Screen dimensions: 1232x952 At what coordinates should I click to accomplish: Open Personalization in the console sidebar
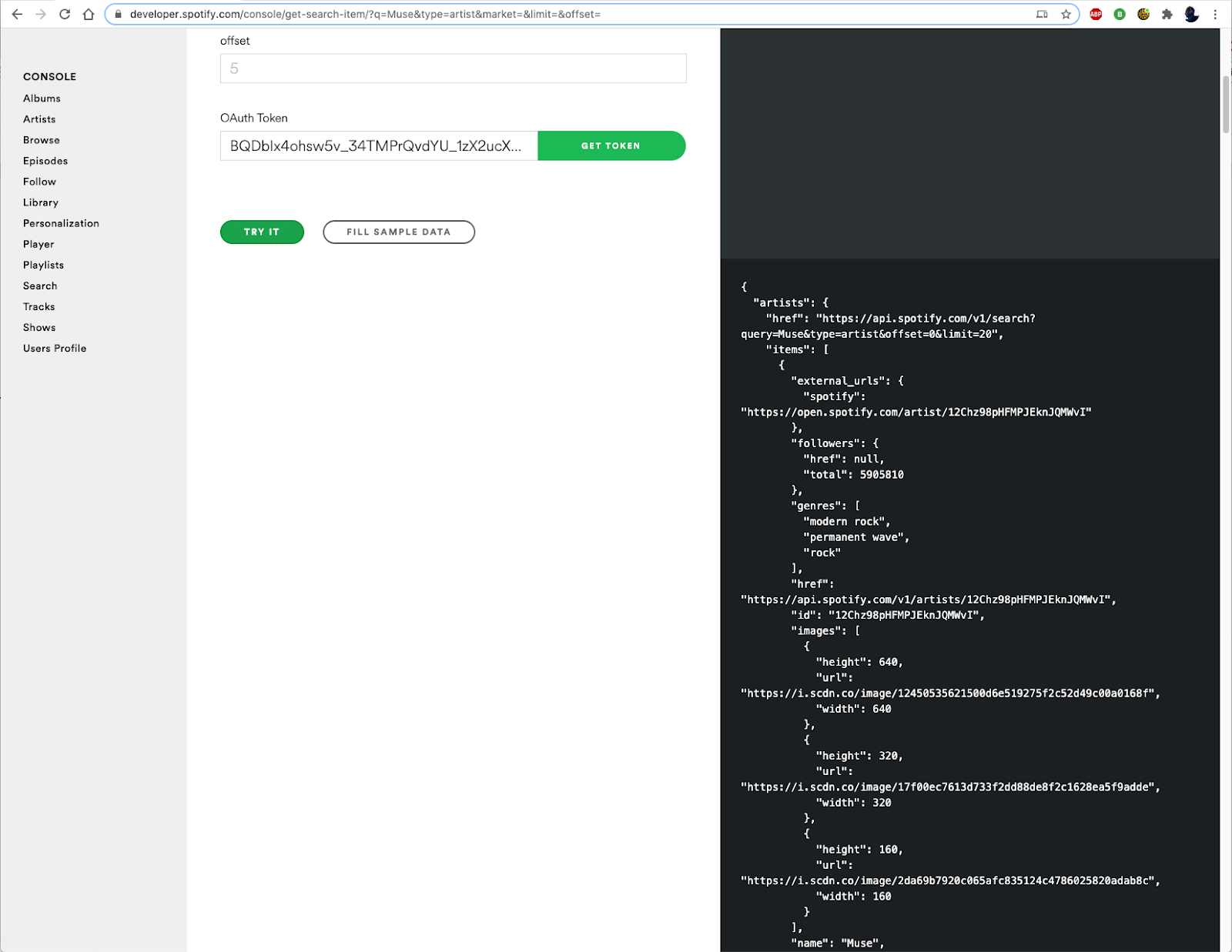[61, 223]
